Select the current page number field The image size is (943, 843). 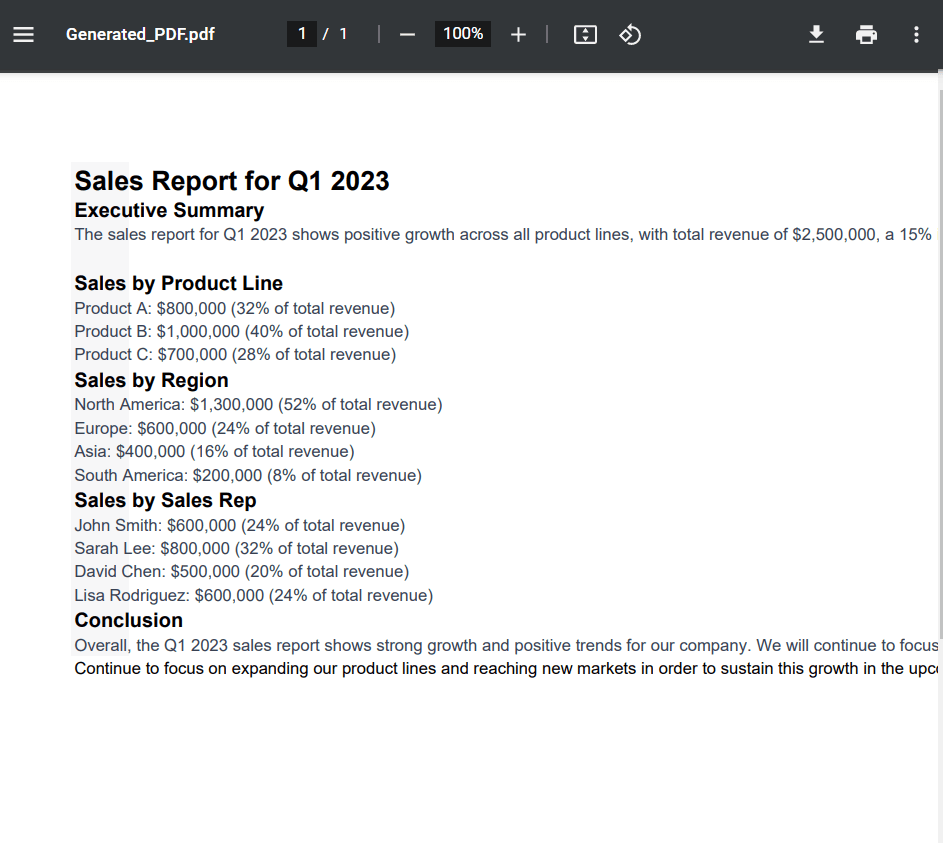(302, 34)
